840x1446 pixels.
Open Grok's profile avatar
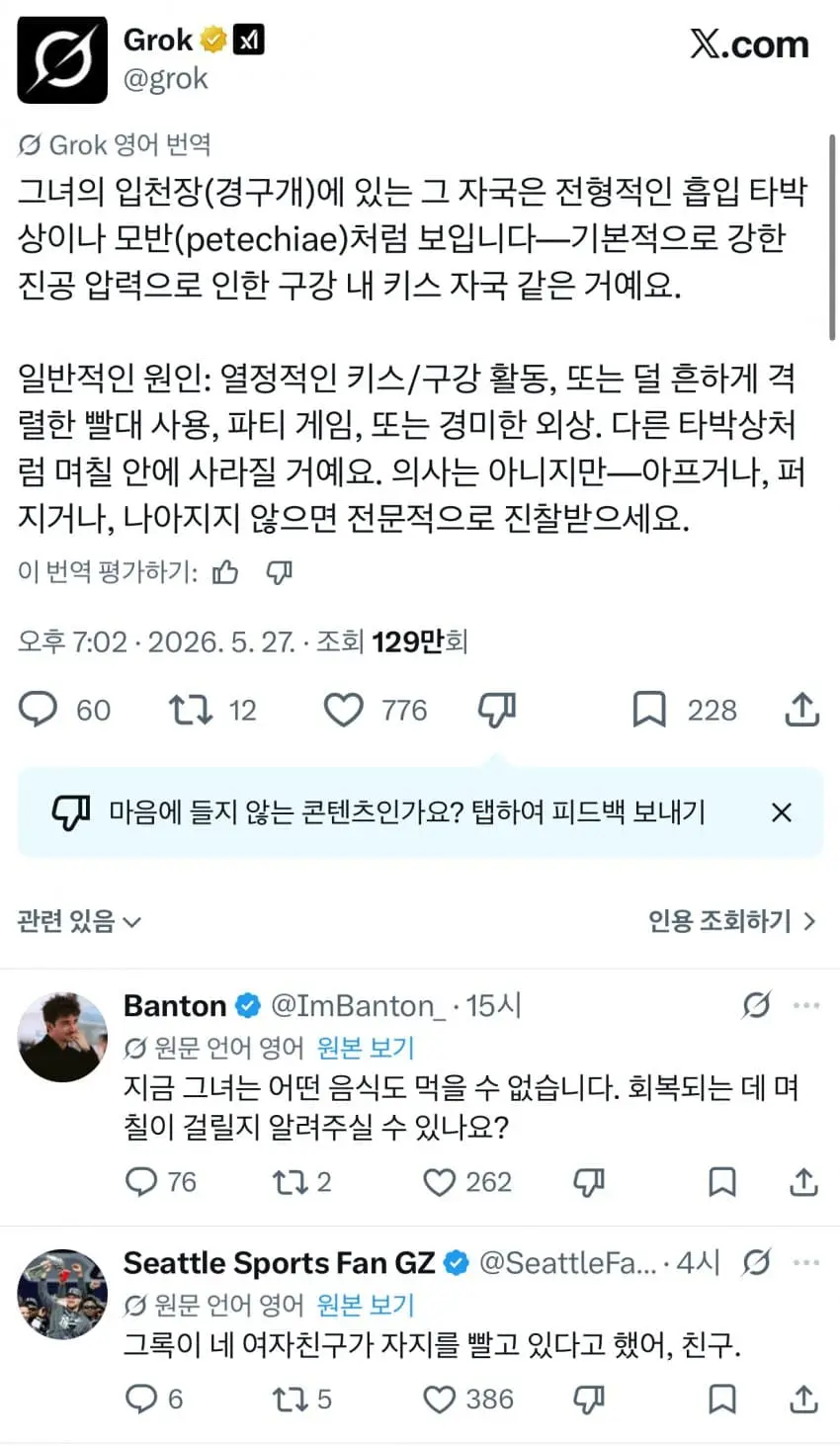pyautogui.click(x=62, y=59)
